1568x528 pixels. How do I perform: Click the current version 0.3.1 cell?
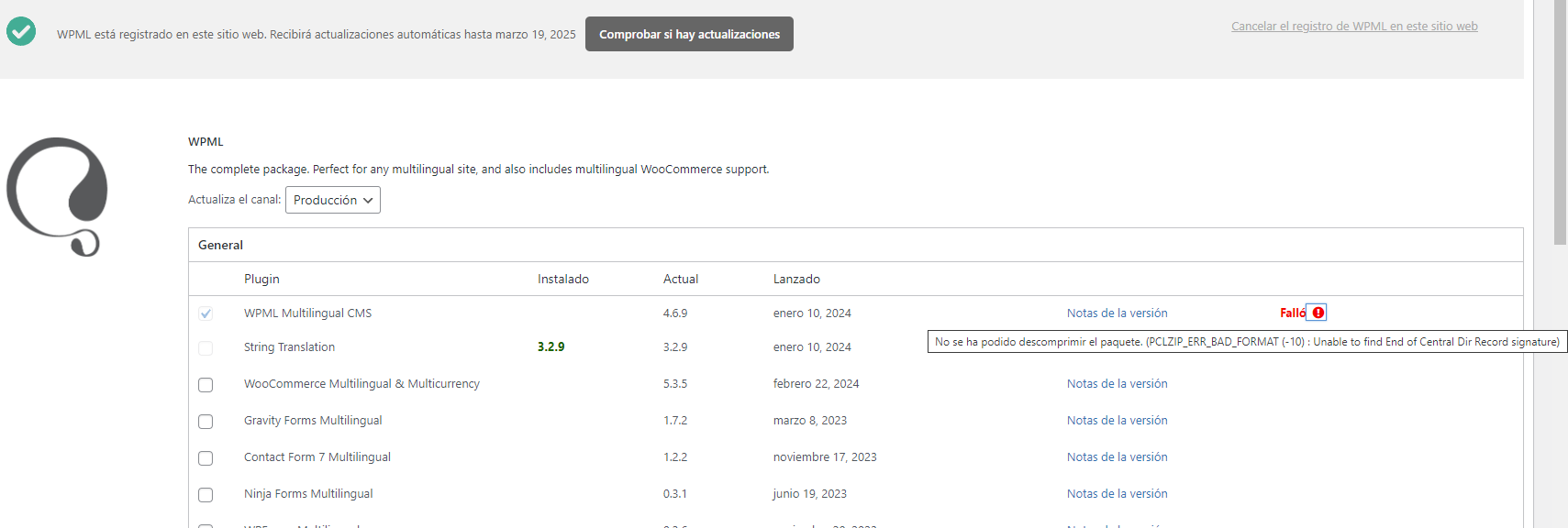pyautogui.click(x=675, y=493)
